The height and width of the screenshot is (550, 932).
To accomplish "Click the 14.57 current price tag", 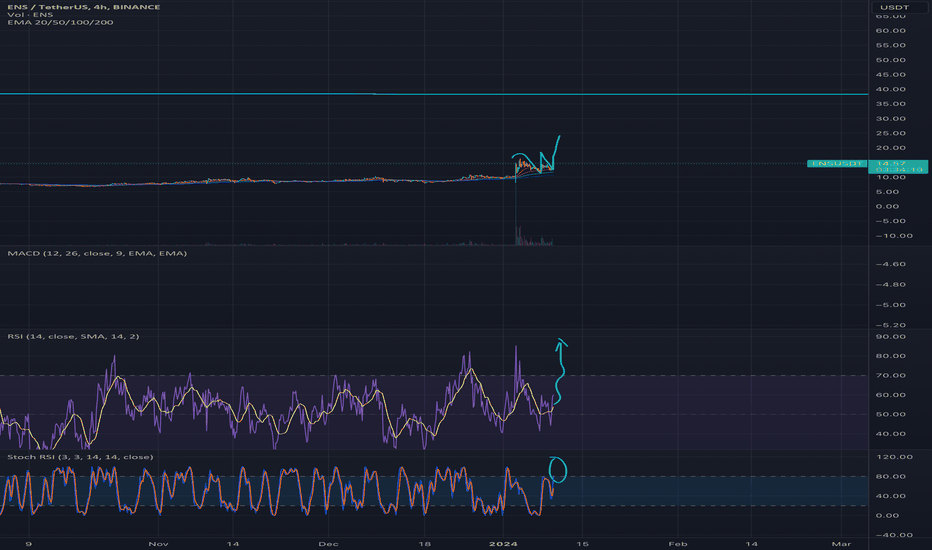I will tap(898, 166).
